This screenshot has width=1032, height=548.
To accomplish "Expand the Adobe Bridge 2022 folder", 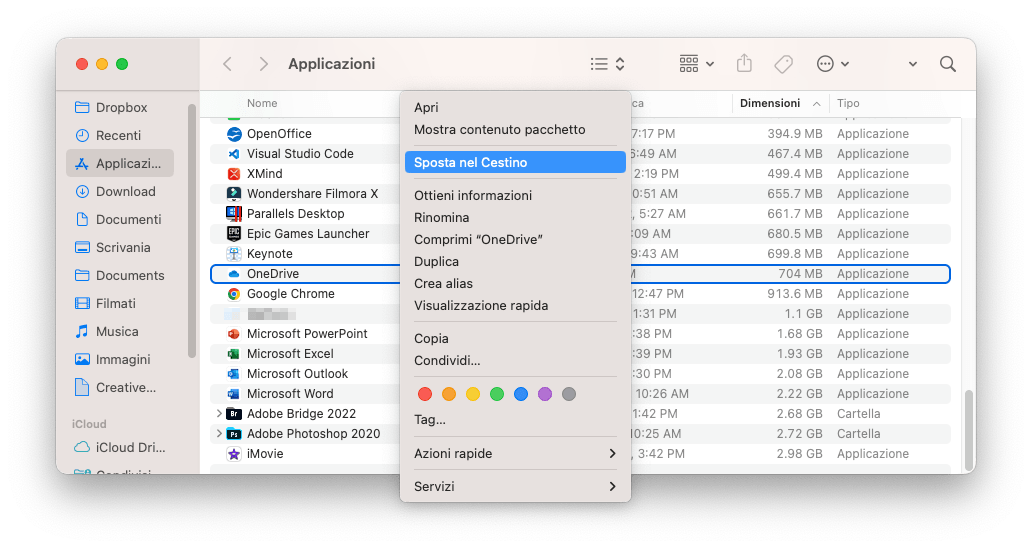I will pyautogui.click(x=219, y=414).
